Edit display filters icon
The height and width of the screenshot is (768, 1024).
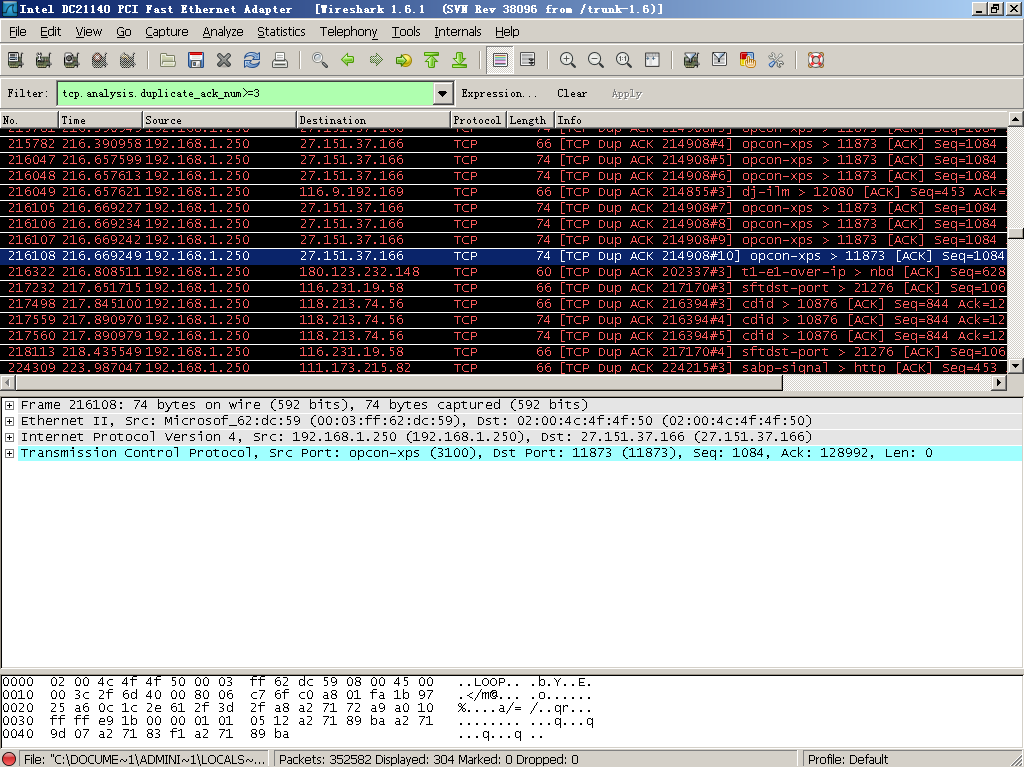720,60
